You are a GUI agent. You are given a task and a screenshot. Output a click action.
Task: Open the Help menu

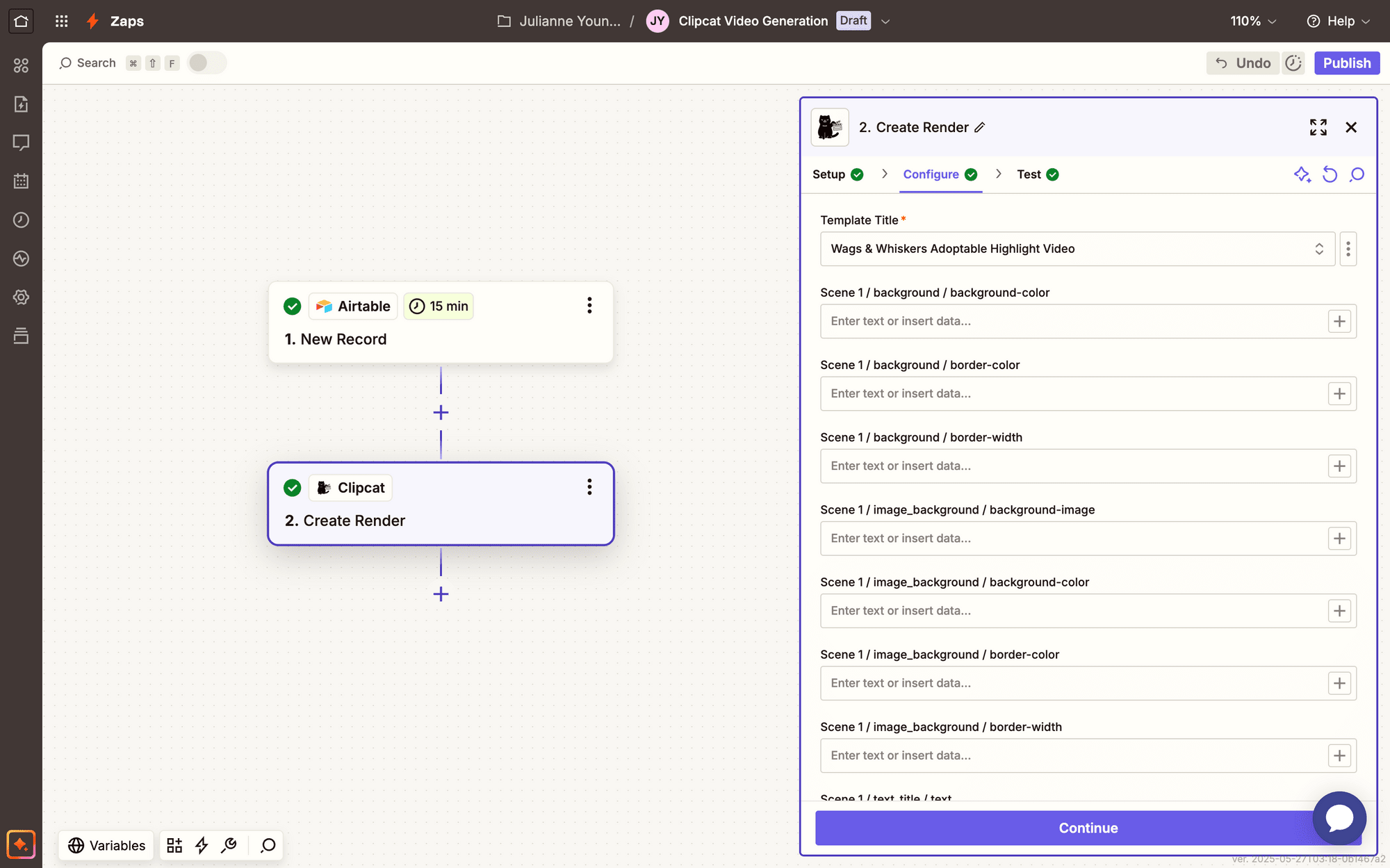point(1339,21)
